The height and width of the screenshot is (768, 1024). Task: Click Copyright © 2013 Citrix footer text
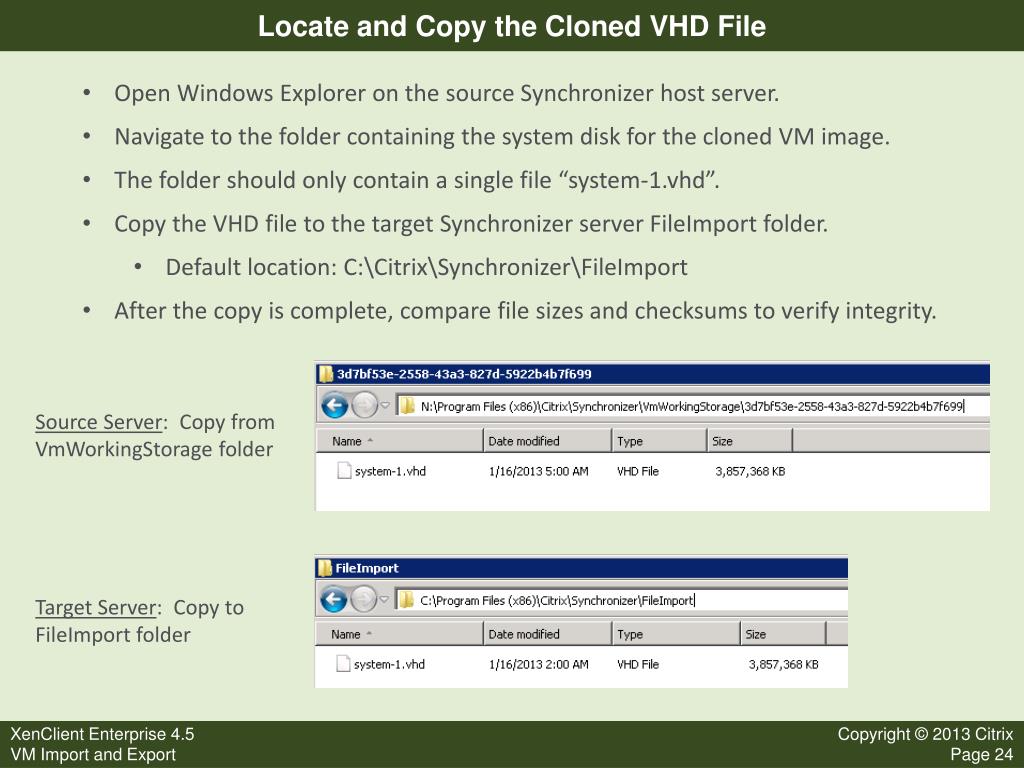925,734
